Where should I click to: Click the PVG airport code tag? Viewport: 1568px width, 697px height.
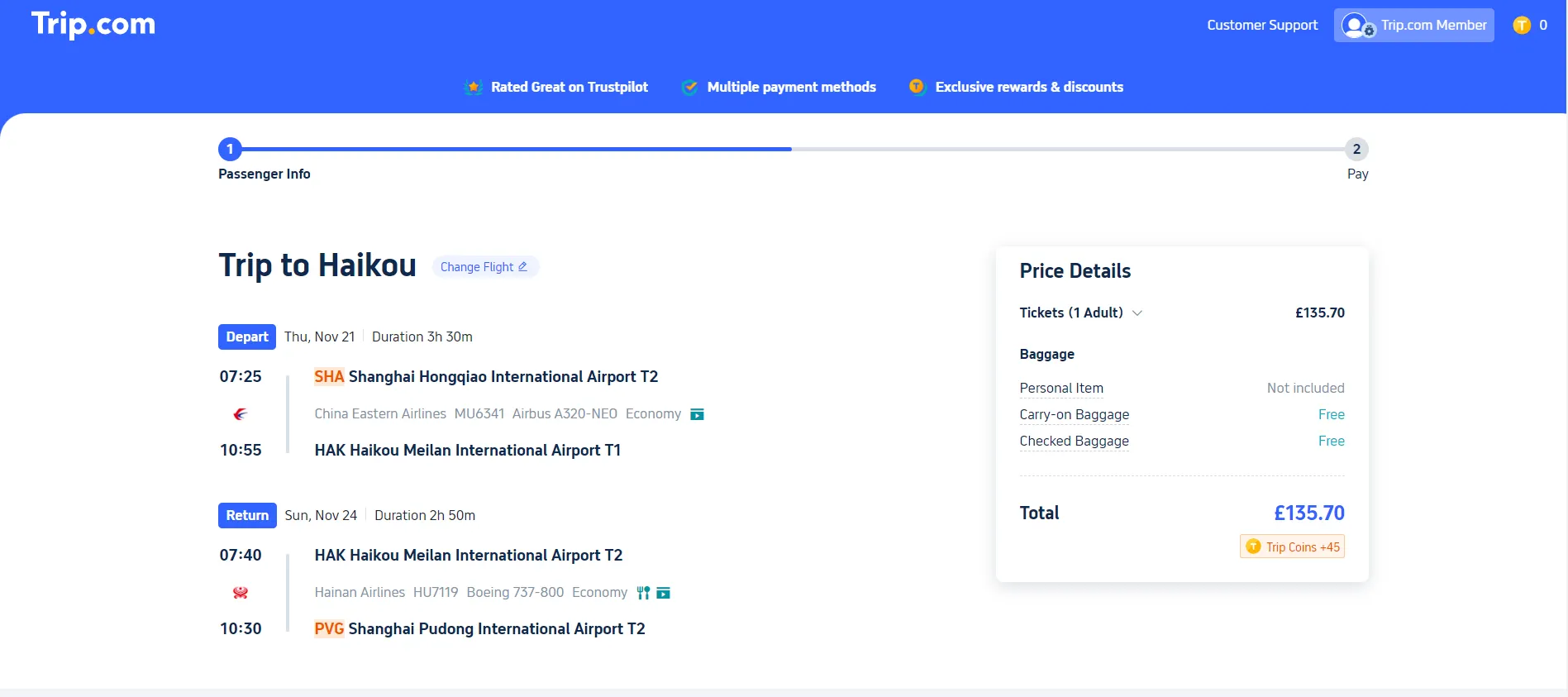(x=329, y=628)
